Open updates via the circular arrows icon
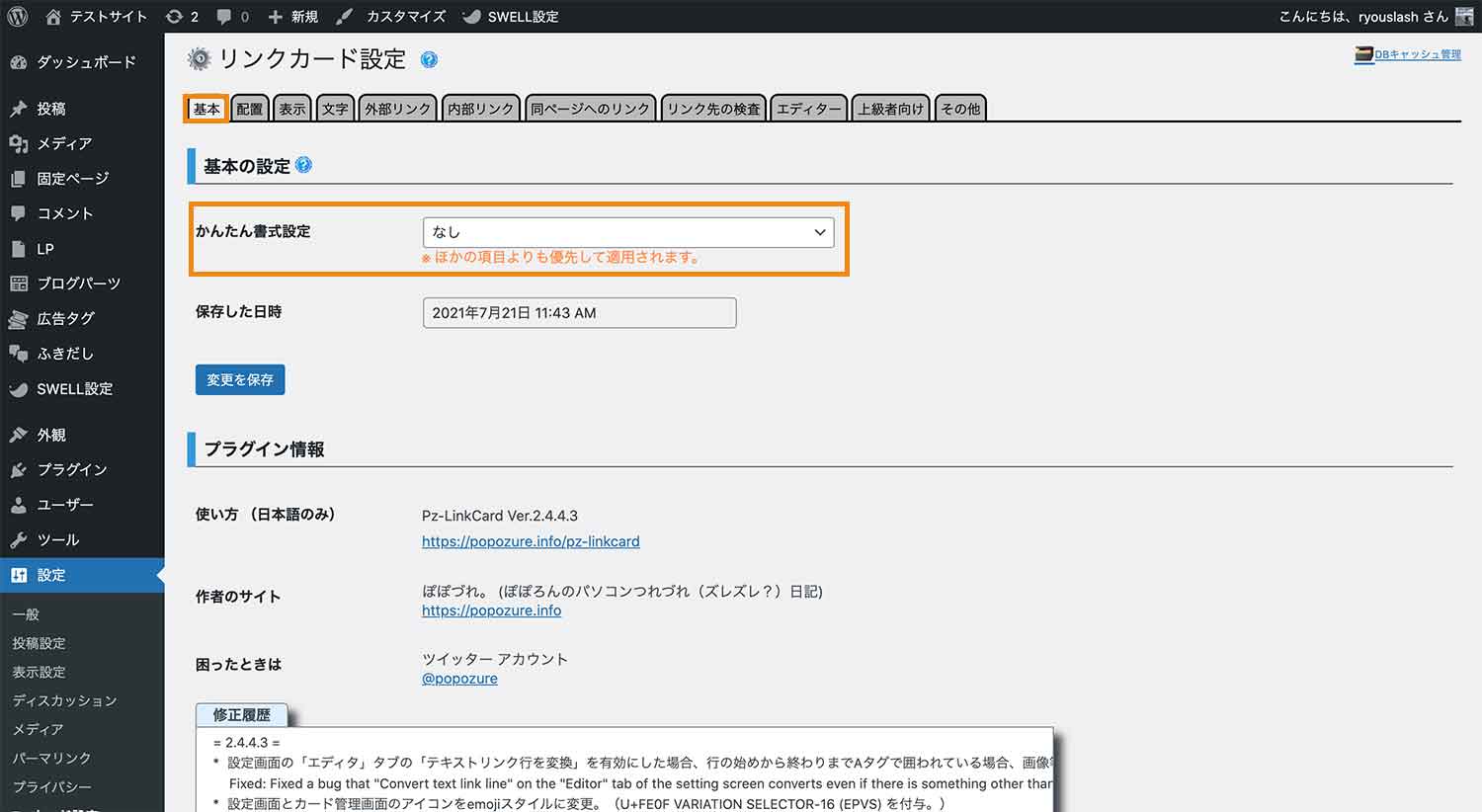The height and width of the screenshot is (812, 1482). pyautogui.click(x=176, y=15)
